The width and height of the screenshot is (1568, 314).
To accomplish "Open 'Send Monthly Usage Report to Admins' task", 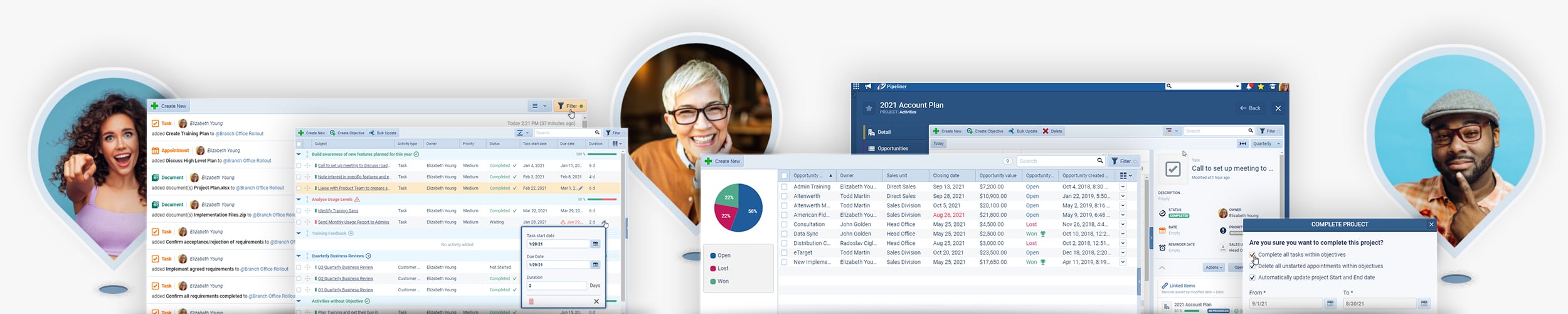I will click(353, 222).
